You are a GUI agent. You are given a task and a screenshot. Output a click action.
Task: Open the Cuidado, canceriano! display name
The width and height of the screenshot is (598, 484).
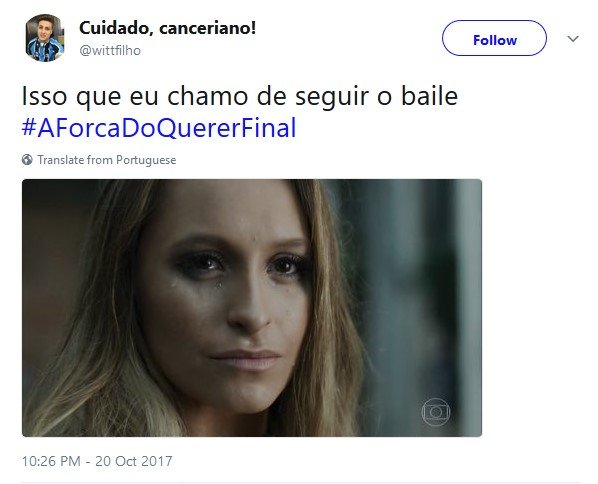click(x=167, y=28)
